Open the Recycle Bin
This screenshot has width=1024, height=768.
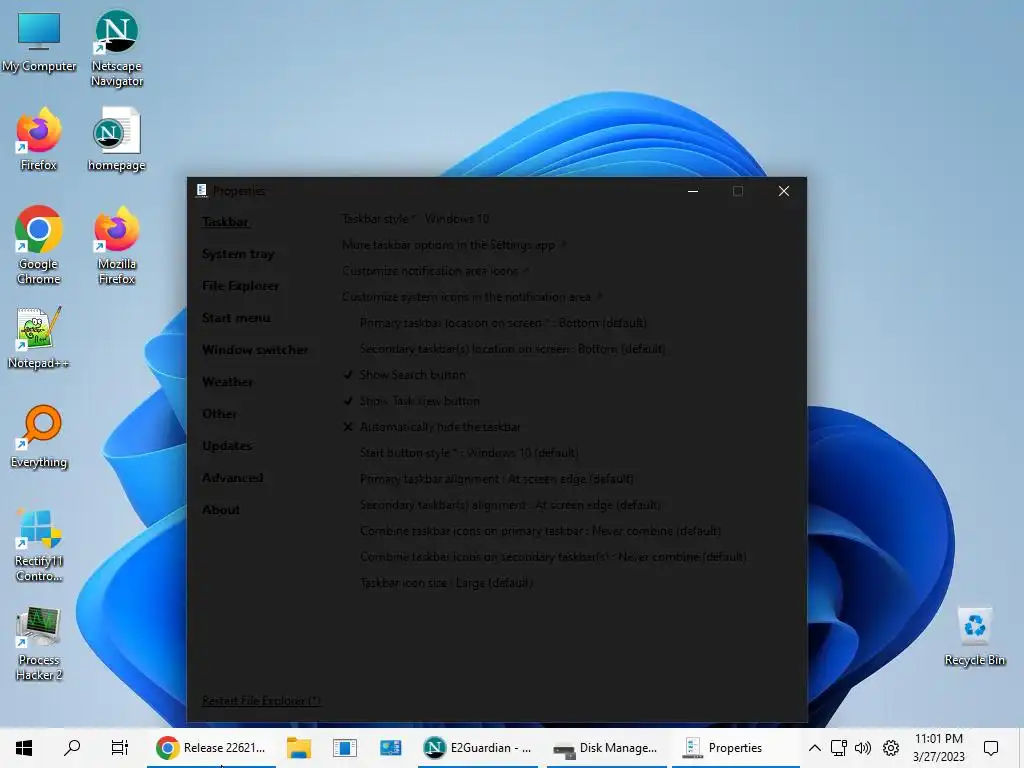[974, 635]
